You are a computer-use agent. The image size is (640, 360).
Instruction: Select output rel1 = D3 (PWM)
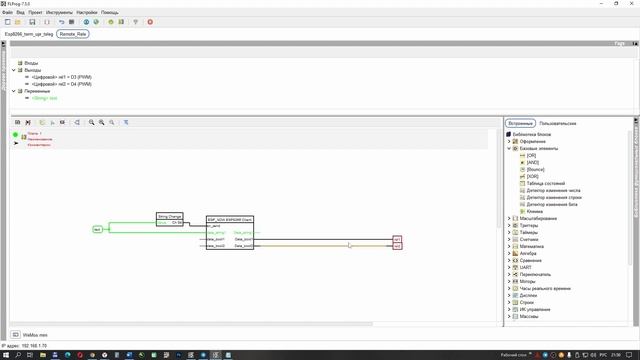coord(62,77)
